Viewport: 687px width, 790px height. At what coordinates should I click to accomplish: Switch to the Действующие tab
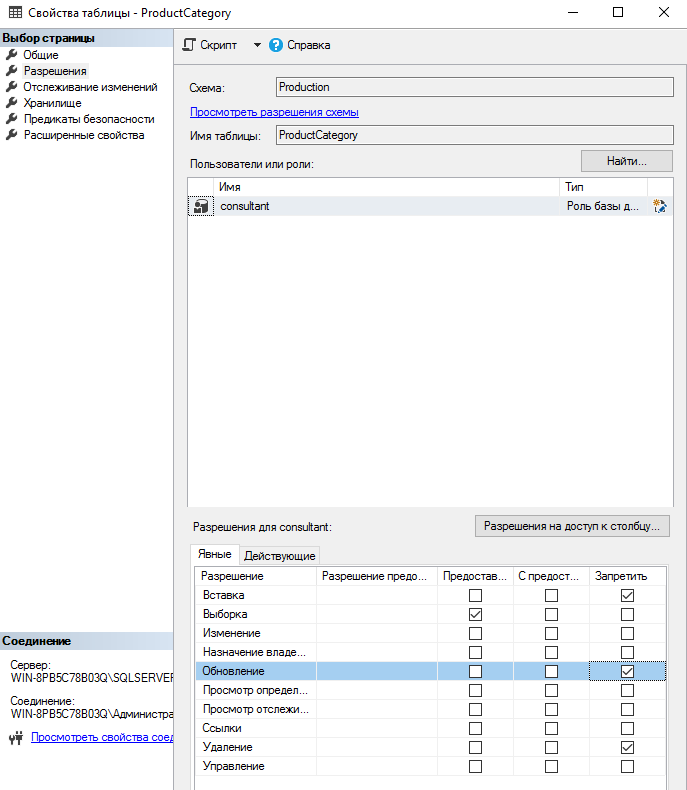pyautogui.click(x=280, y=556)
